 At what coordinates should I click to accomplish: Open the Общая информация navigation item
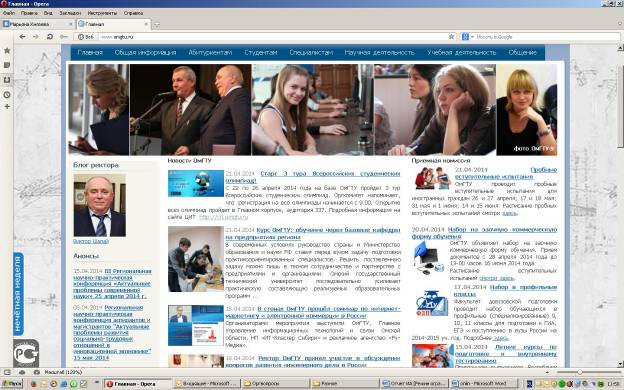pyautogui.click(x=145, y=52)
